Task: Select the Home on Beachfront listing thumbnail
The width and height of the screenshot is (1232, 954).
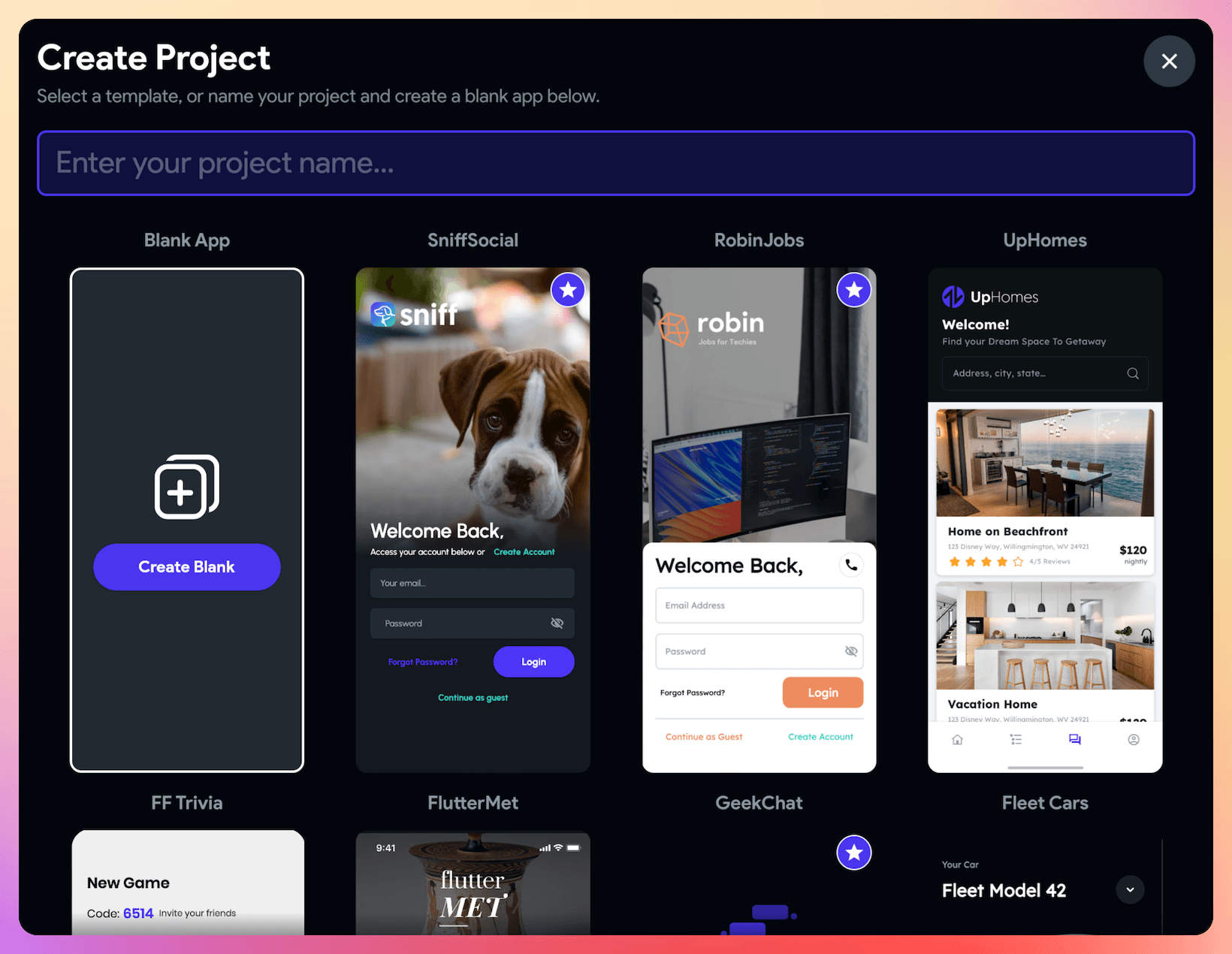Action: 1045,463
